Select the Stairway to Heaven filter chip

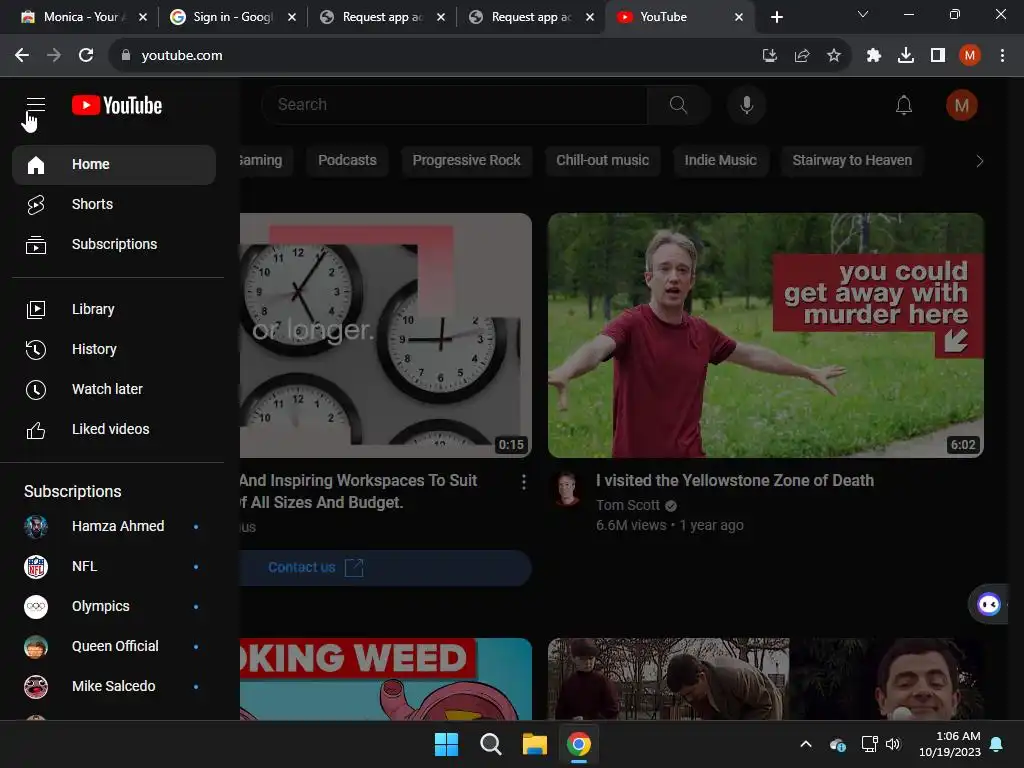852,161
